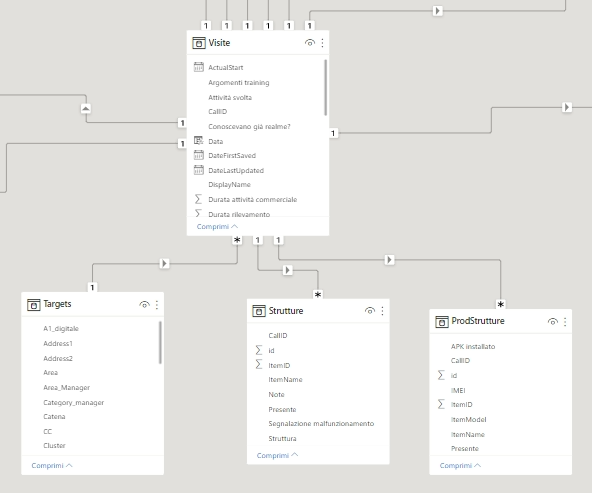This screenshot has width=592, height=493.
Task: Select the relationship arrow along the top line
Action: tap(438, 11)
